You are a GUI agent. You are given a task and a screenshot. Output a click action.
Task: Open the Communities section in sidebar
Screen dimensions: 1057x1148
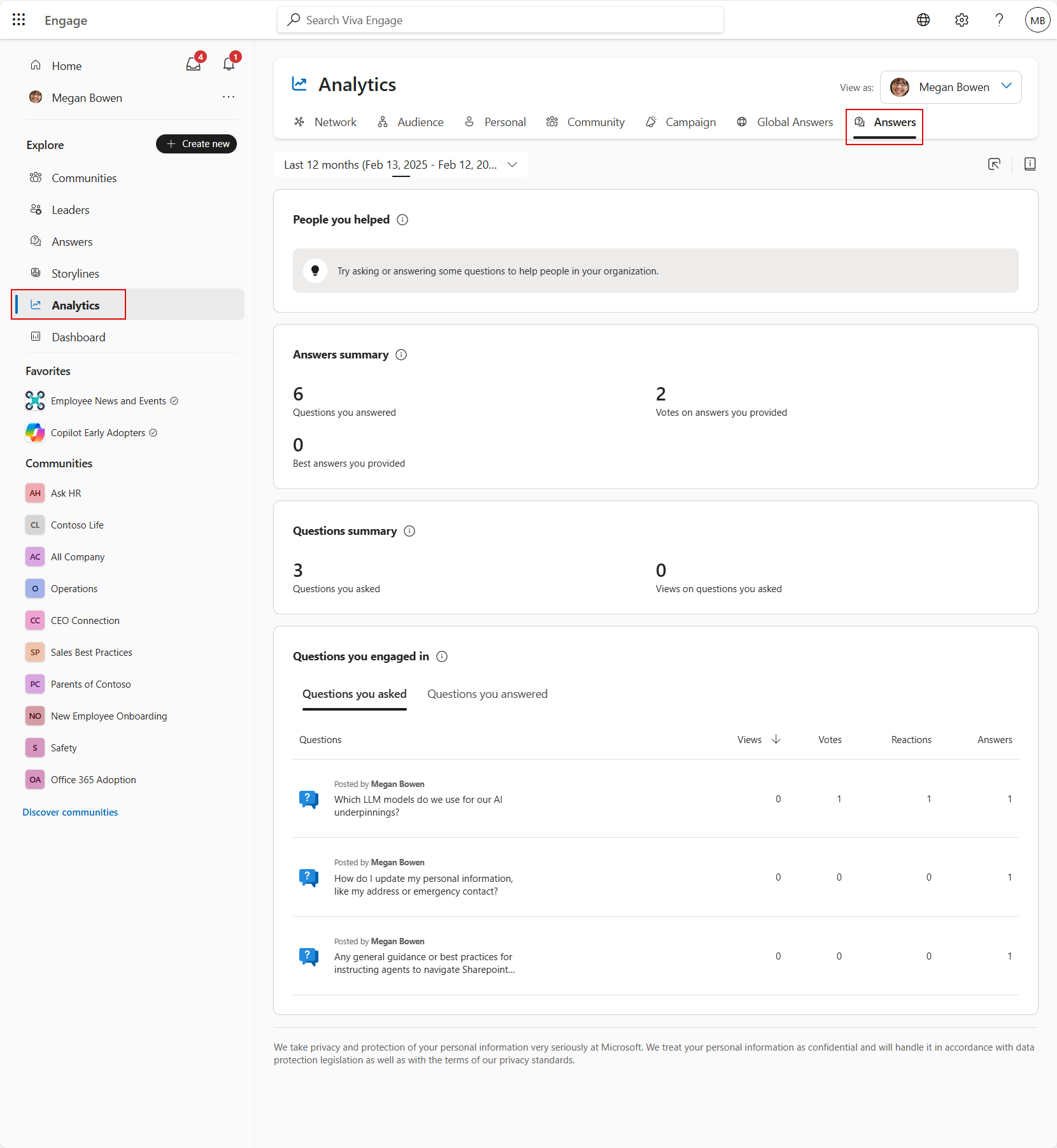click(83, 178)
